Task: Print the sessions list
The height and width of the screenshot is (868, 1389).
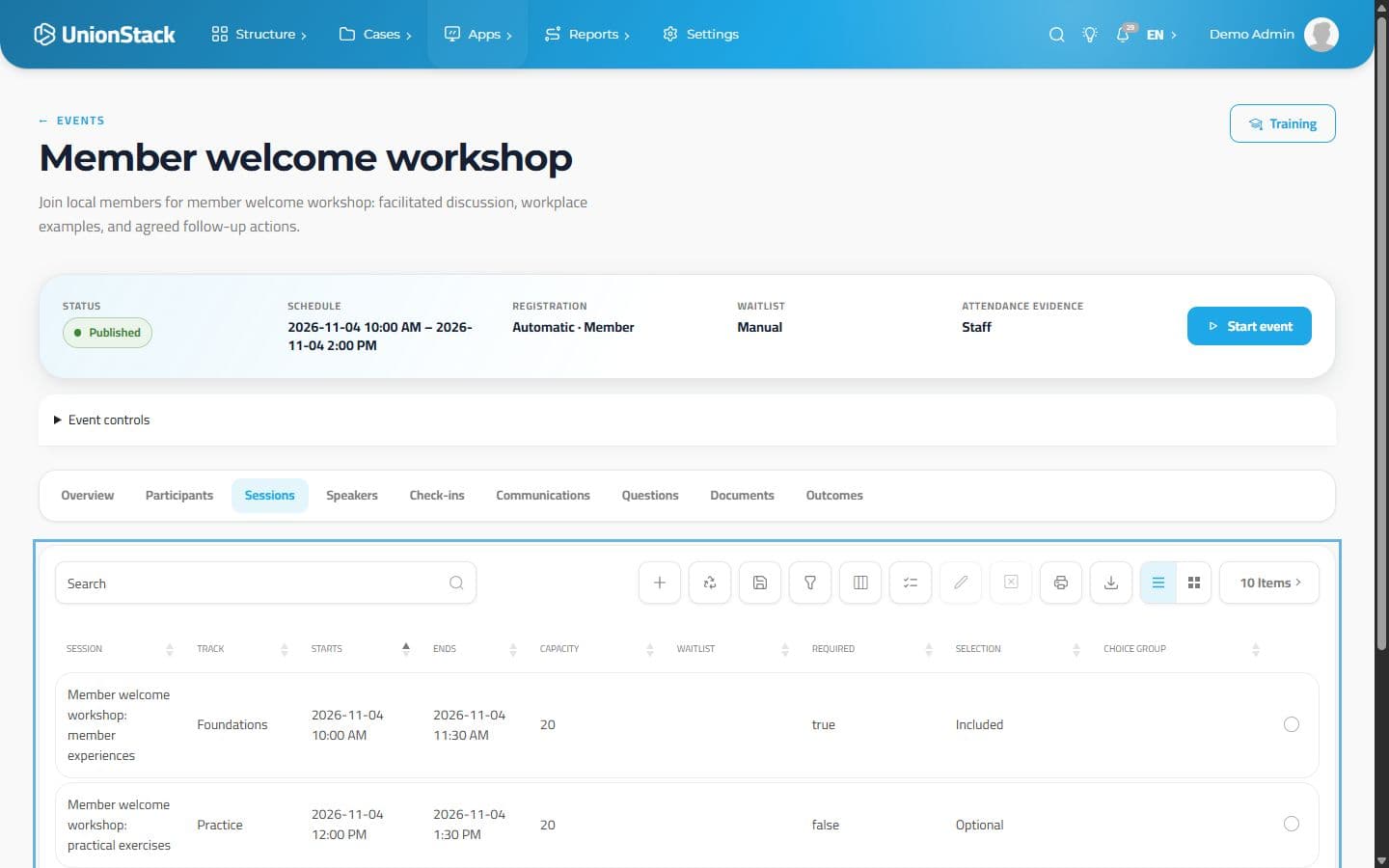Action: (x=1061, y=583)
